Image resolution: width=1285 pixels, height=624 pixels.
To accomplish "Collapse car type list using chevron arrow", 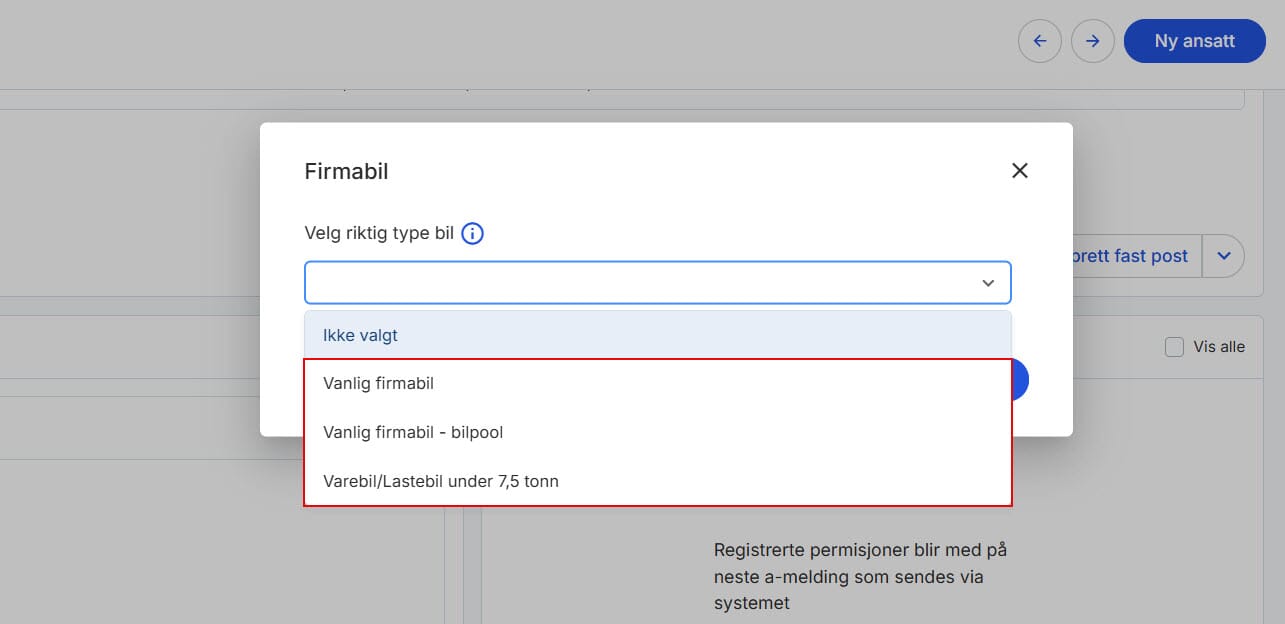I will 988,283.
